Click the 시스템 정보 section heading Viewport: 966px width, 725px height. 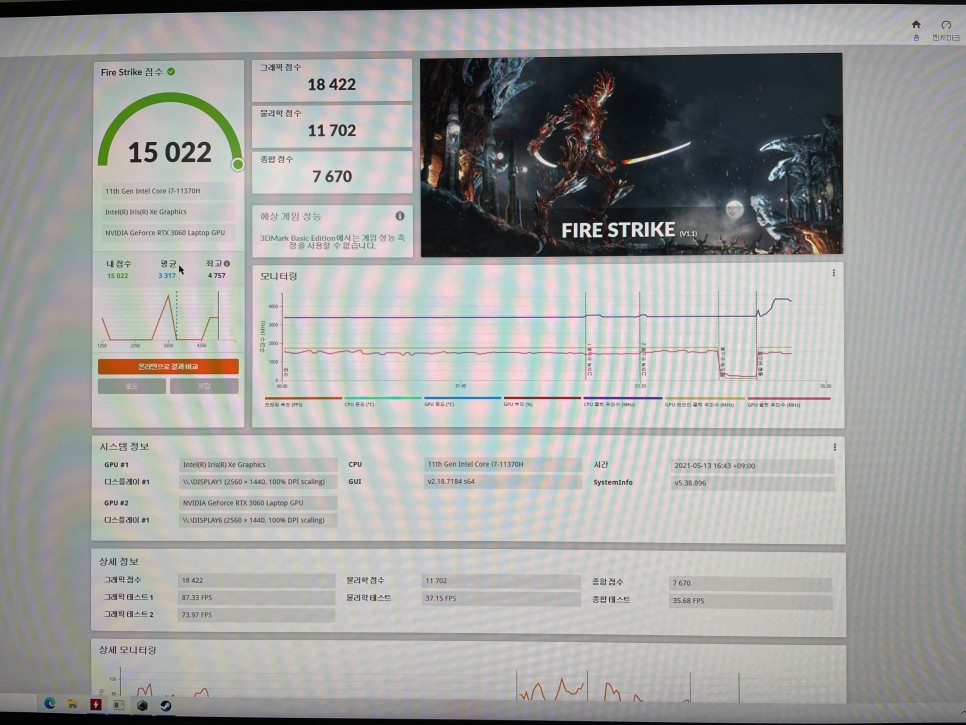tap(124, 446)
